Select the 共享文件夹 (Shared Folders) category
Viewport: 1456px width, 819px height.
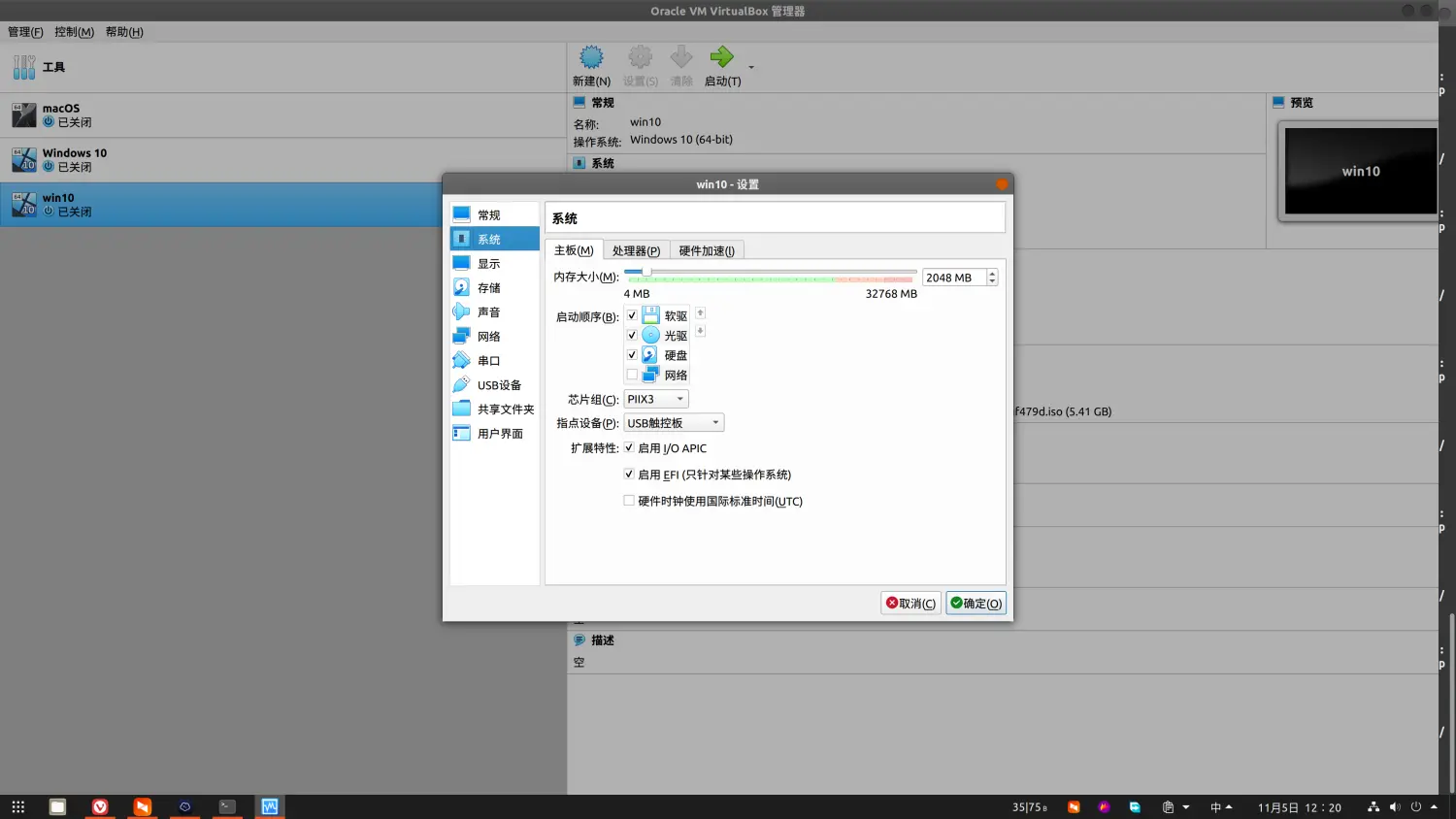pyautogui.click(x=505, y=409)
